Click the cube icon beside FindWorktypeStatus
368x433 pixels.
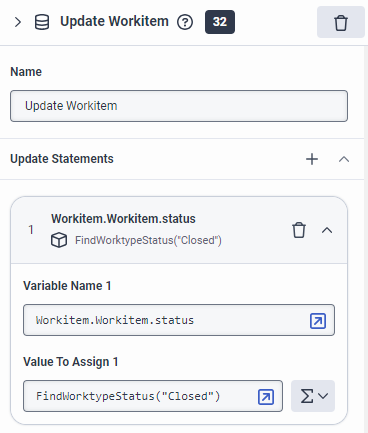pyautogui.click(x=59, y=240)
